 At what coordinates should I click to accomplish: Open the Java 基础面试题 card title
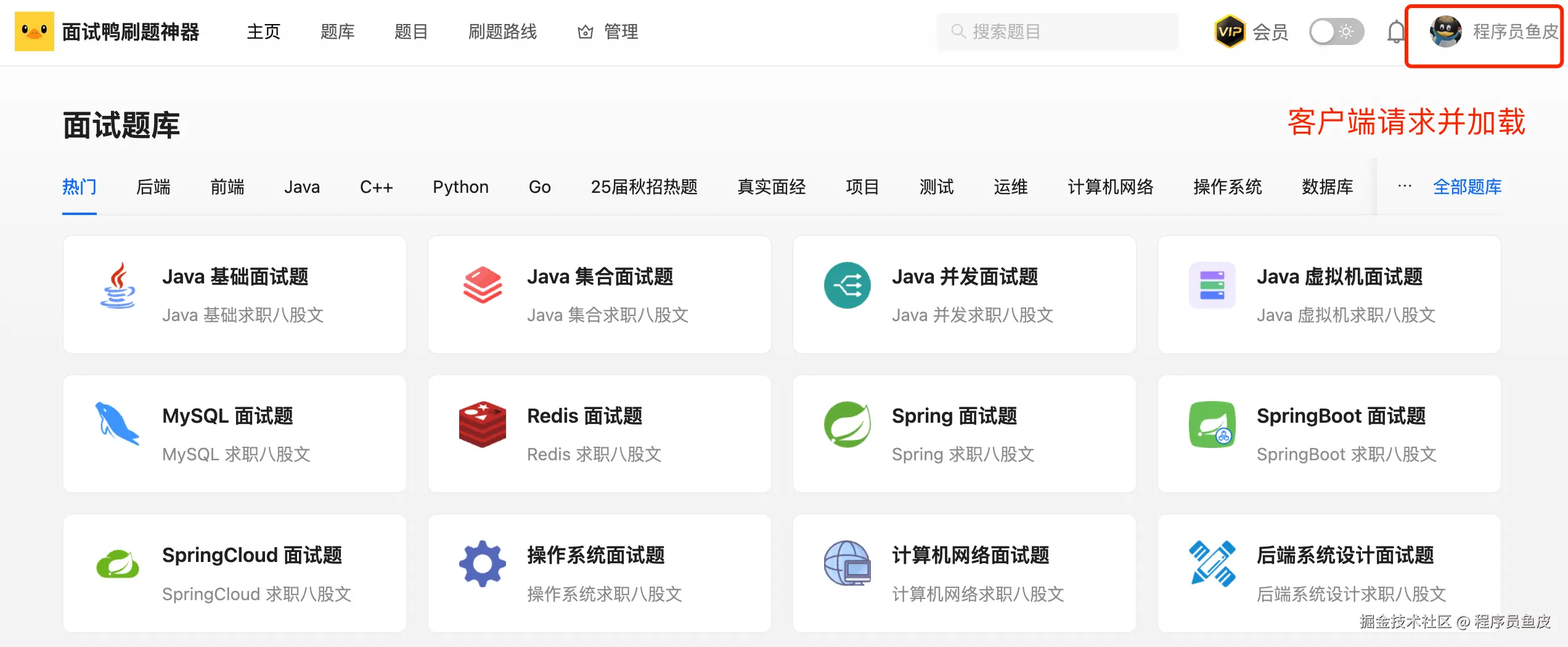point(235,277)
